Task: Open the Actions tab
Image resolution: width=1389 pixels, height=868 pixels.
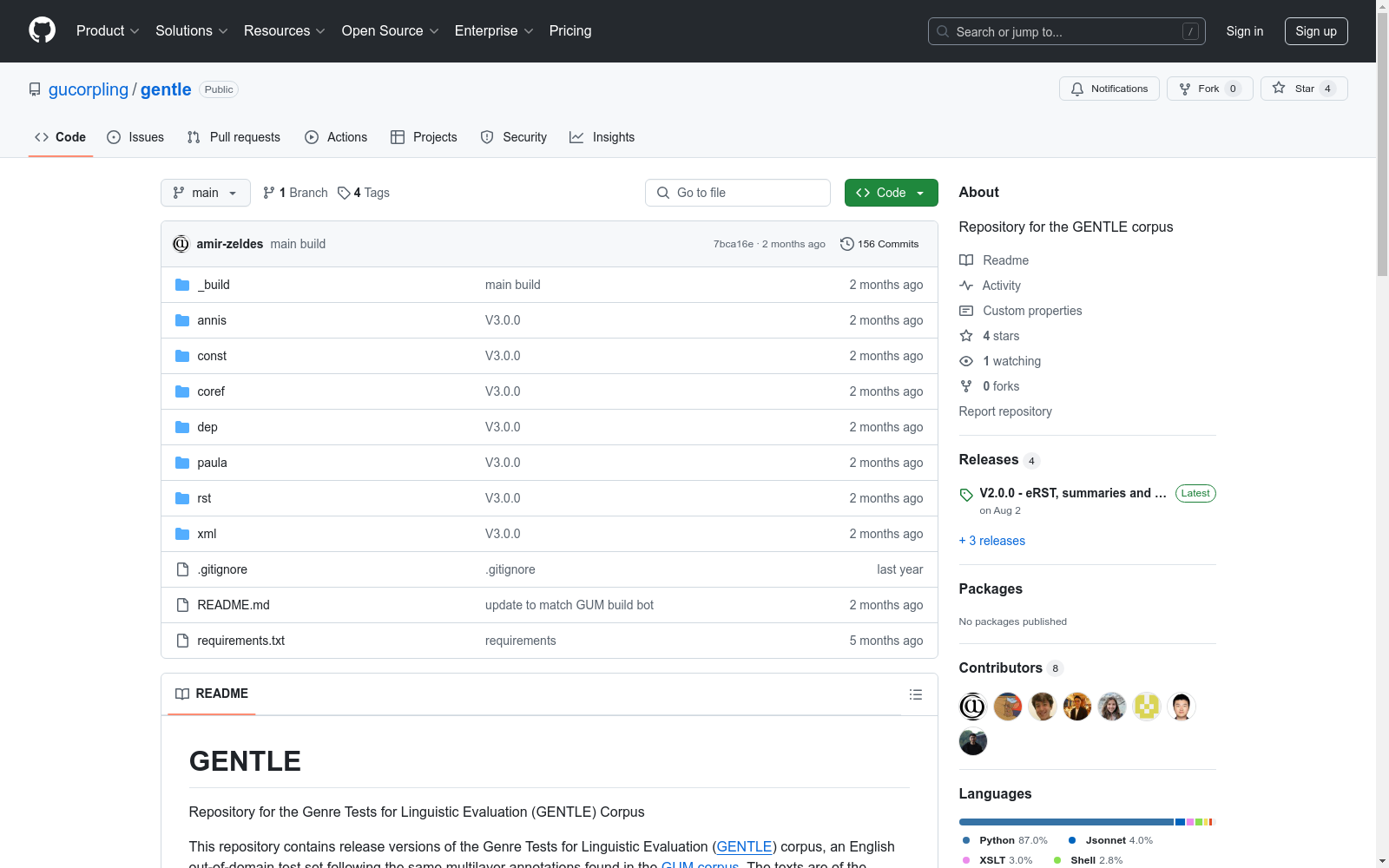Action: click(x=336, y=137)
